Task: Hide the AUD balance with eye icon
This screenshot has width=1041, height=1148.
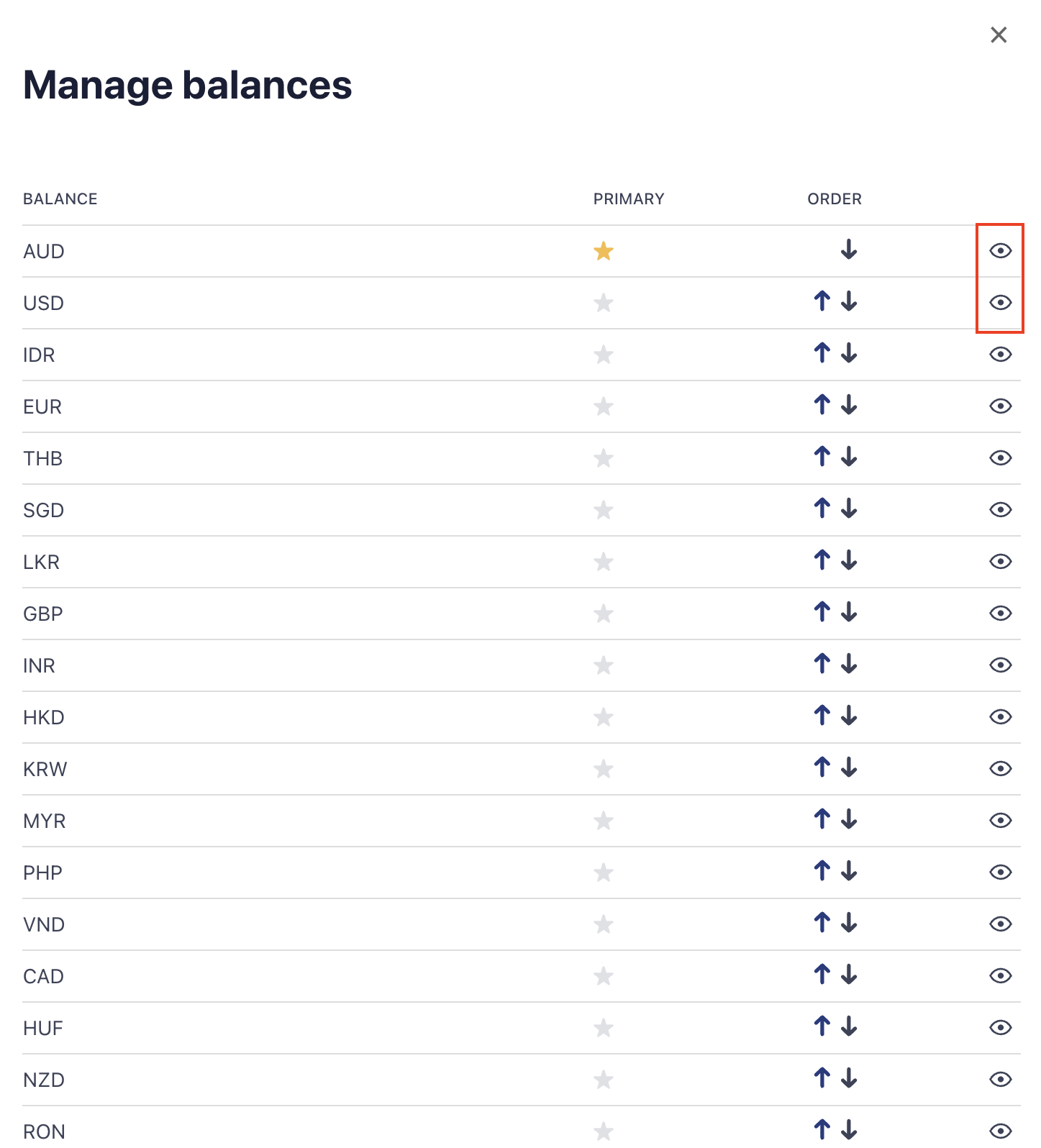Action: click(x=1000, y=250)
